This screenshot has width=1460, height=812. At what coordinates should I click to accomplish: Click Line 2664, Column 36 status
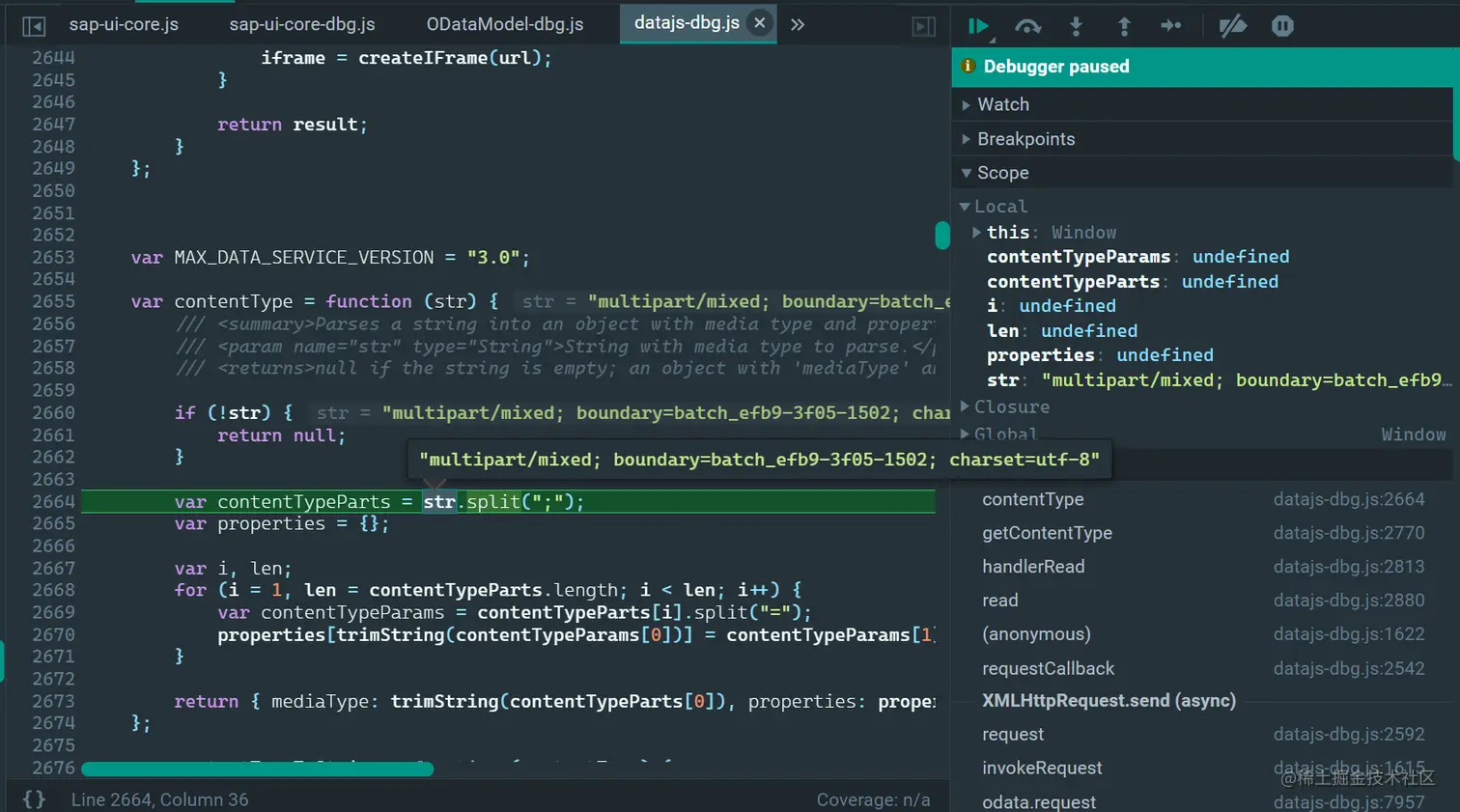click(x=159, y=799)
